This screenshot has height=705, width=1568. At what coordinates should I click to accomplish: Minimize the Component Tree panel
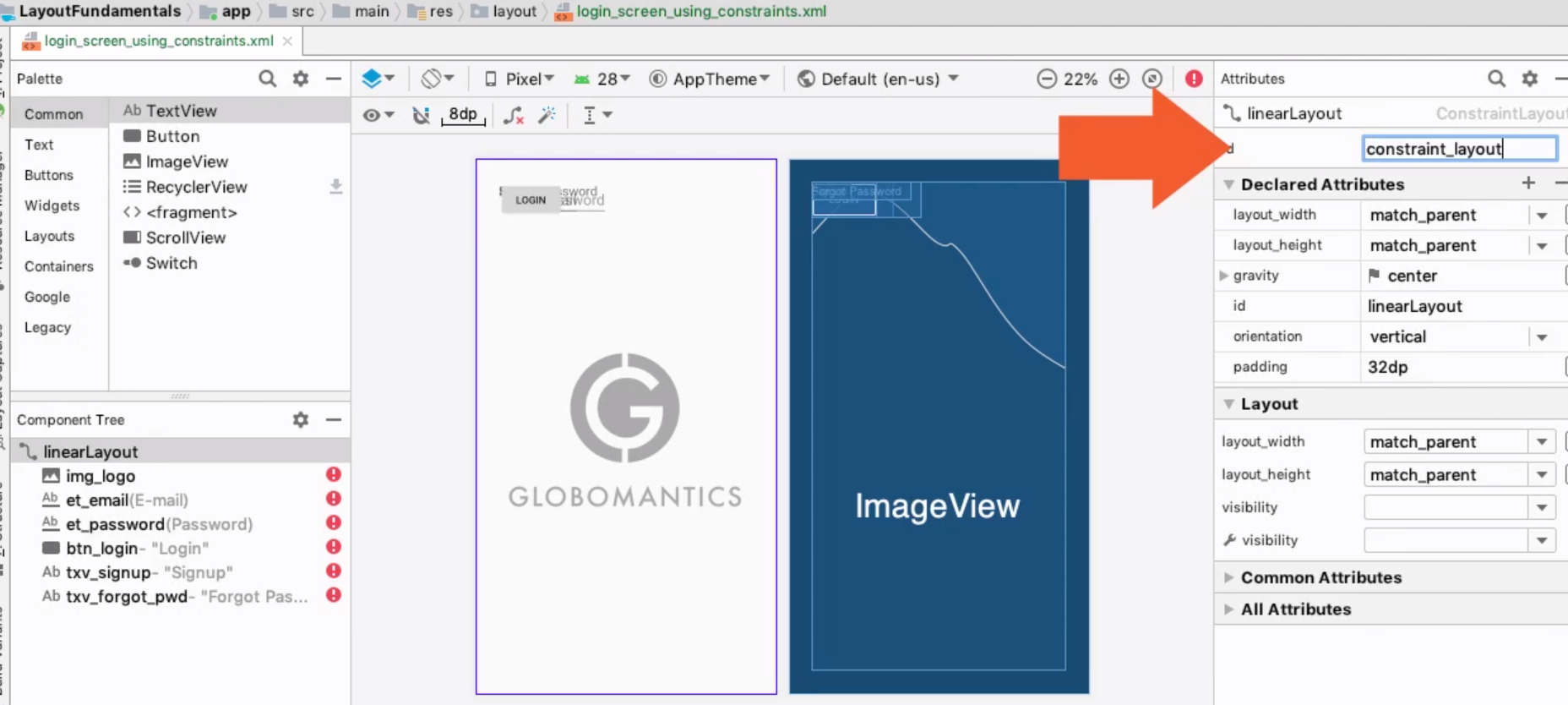pos(334,420)
